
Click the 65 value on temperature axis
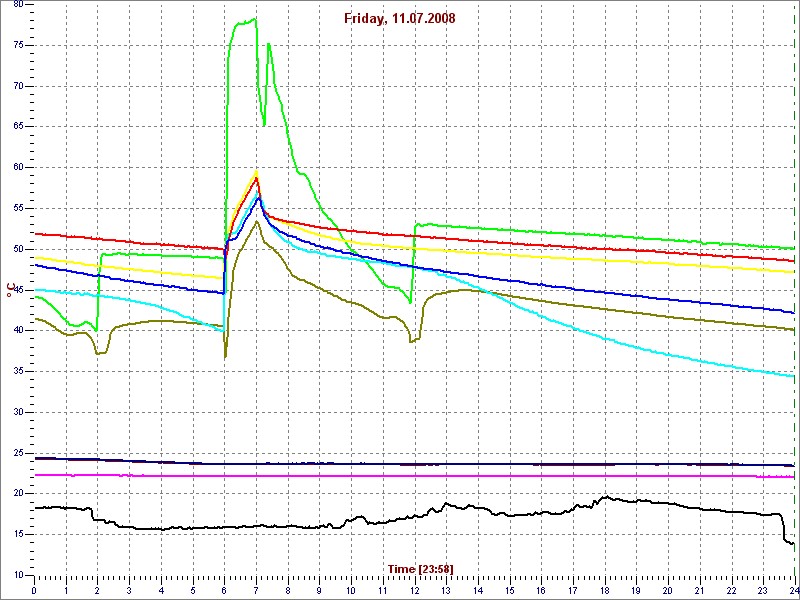pos(18,127)
